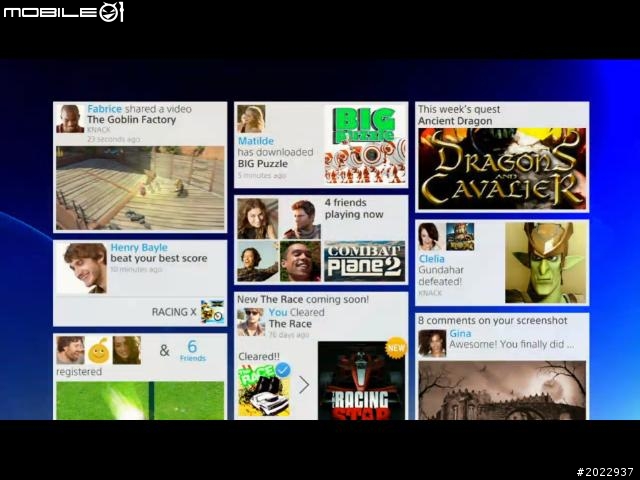Click the blue checkmark badge on The Race

(x=283, y=370)
